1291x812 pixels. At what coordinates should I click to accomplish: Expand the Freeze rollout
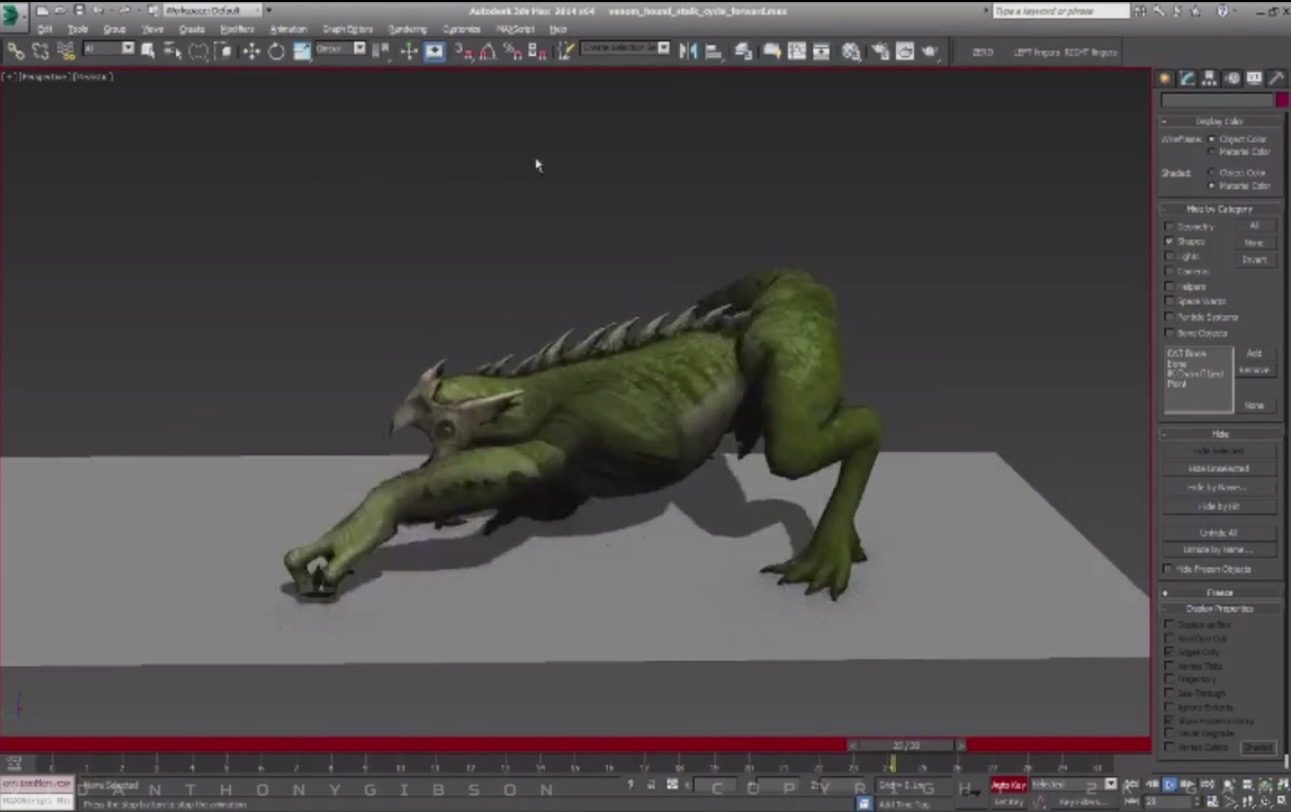[1219, 592]
